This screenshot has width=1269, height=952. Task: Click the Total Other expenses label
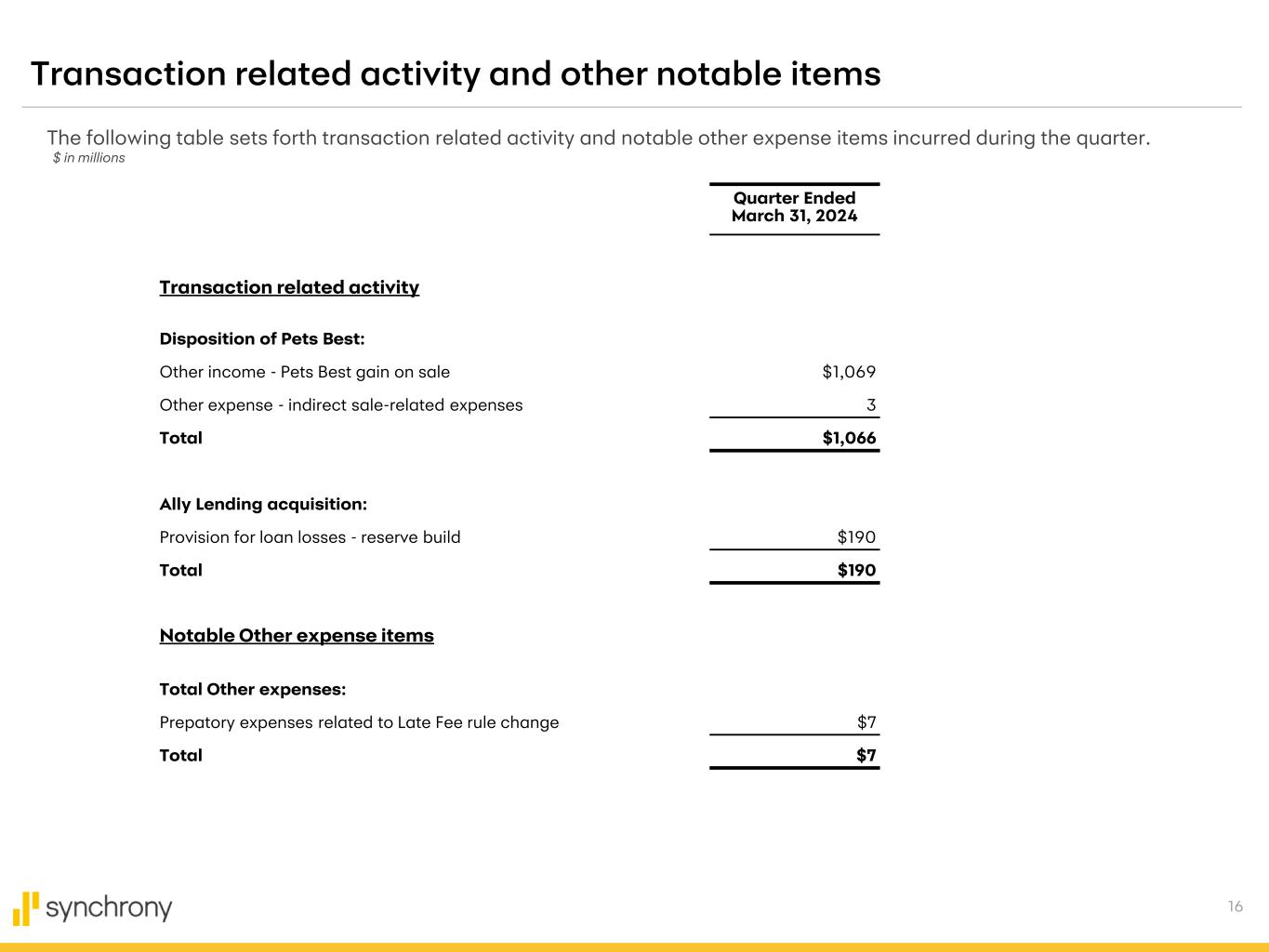pos(253,690)
